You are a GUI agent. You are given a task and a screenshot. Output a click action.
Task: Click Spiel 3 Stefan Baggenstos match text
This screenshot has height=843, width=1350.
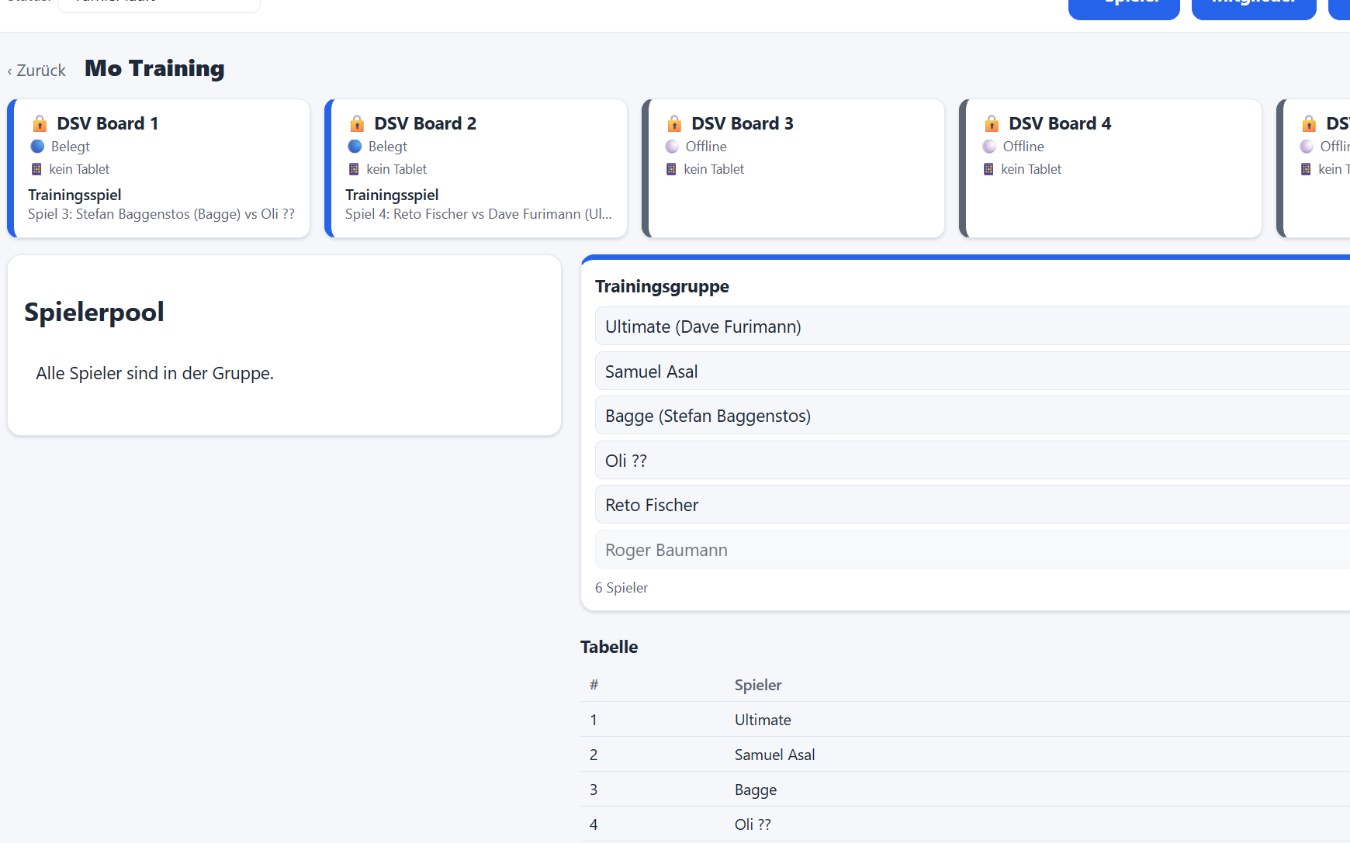click(x=161, y=214)
